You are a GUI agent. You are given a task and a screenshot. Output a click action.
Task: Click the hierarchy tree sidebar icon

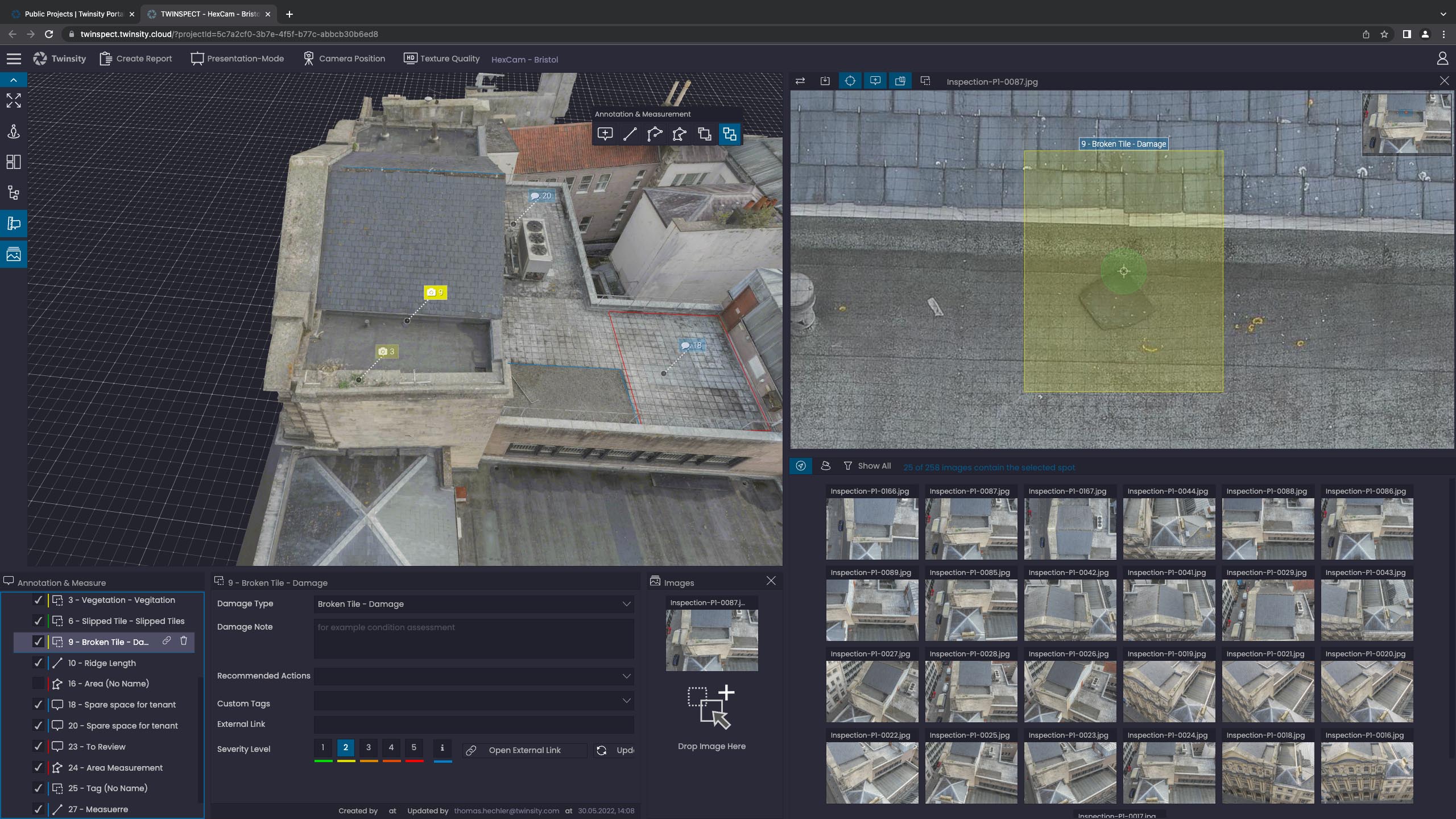[x=14, y=193]
